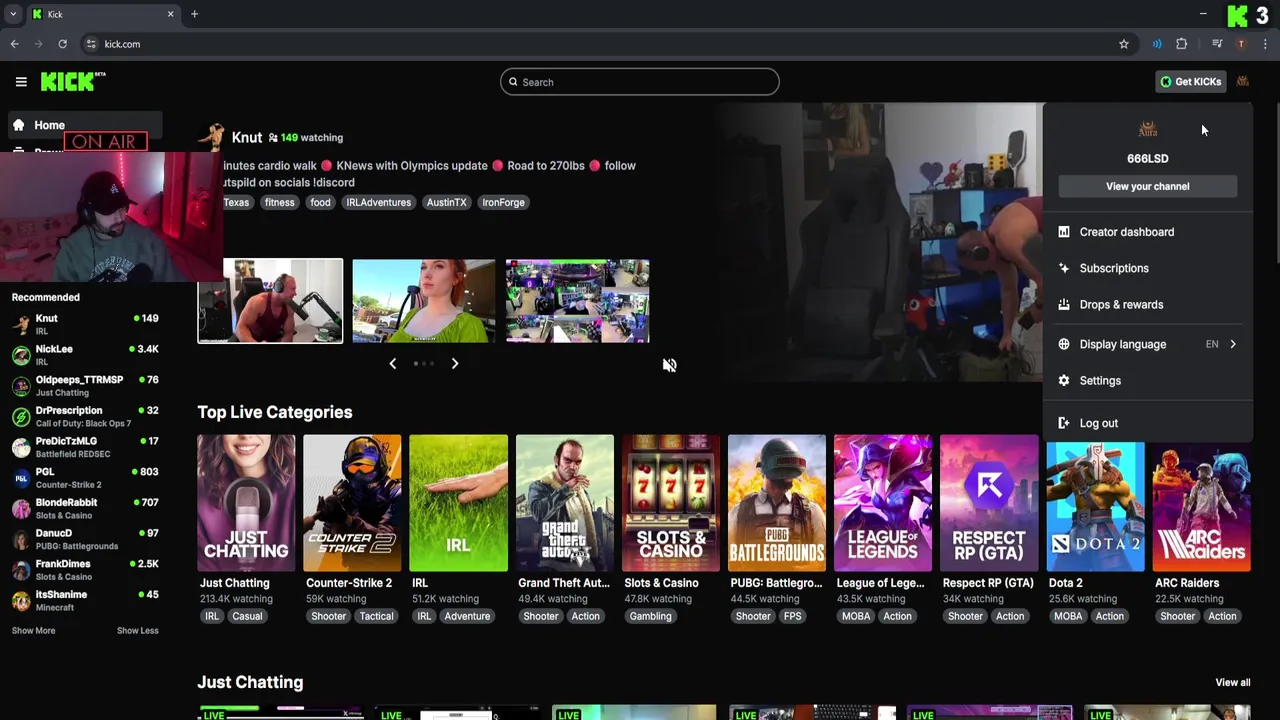Bookmark page with star icon
The width and height of the screenshot is (1280, 720).
(1124, 44)
